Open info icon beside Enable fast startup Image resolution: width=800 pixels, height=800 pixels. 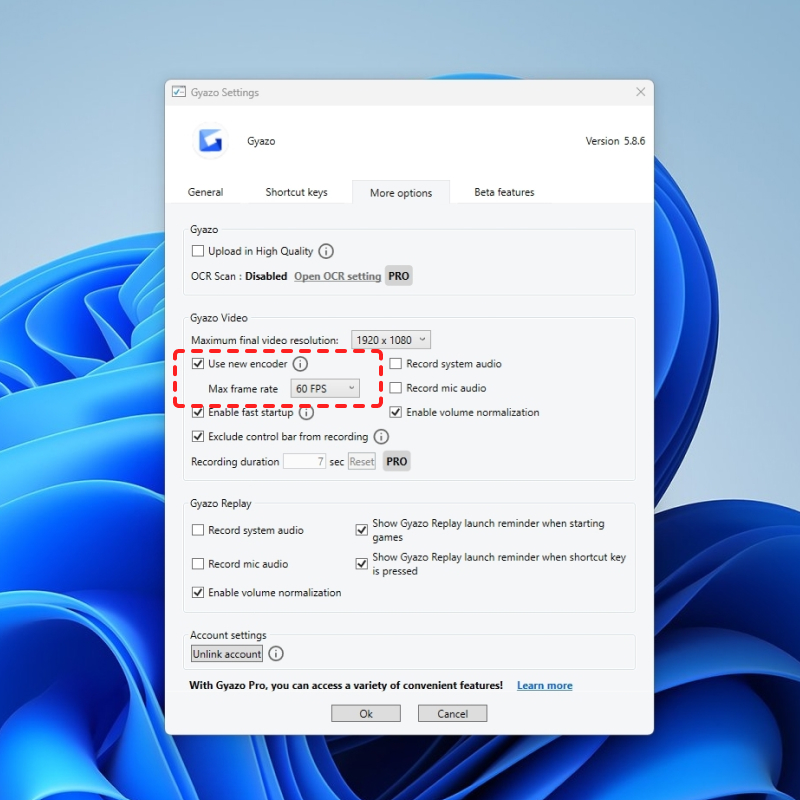click(306, 412)
